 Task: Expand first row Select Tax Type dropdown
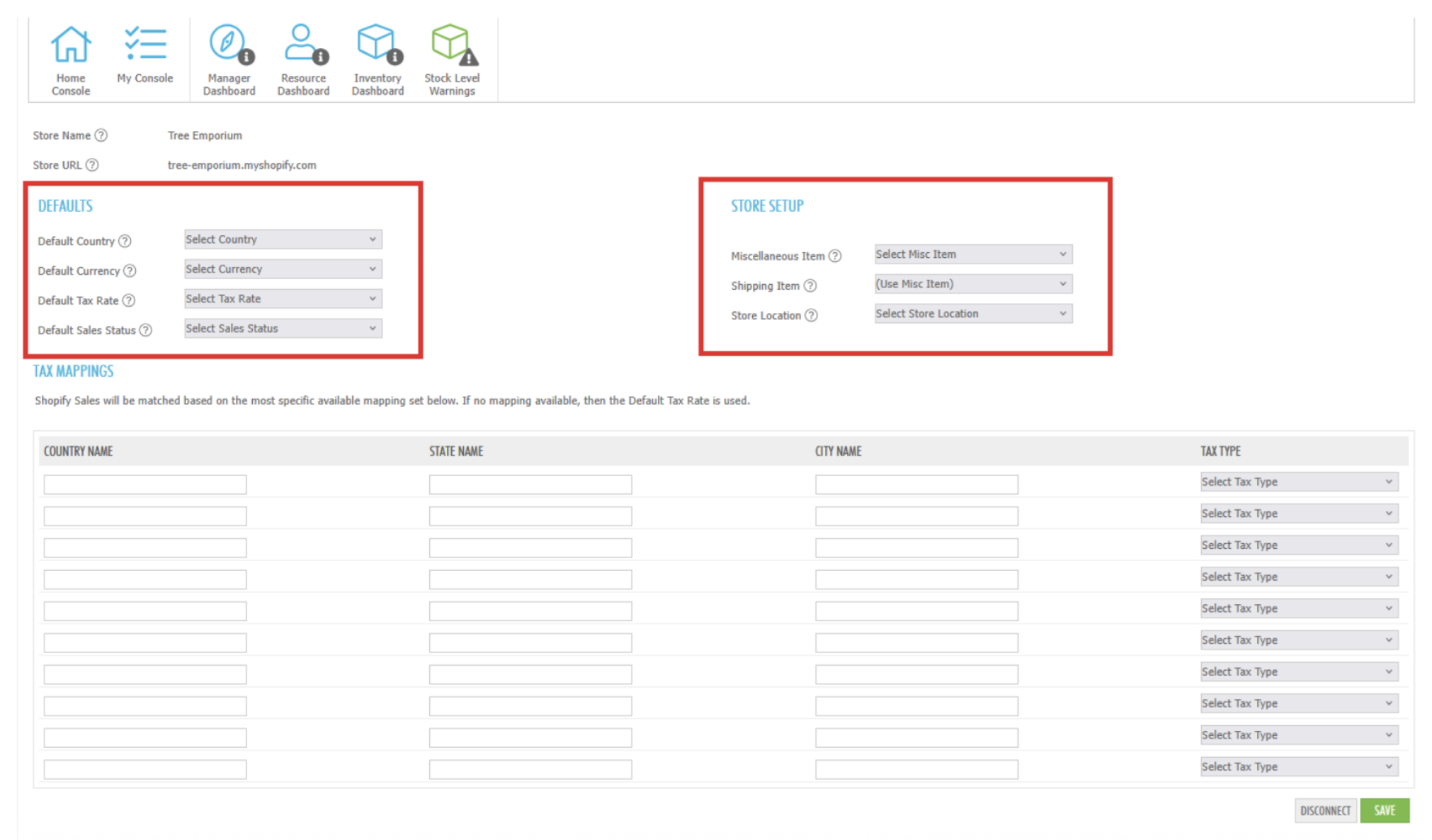click(x=1298, y=482)
